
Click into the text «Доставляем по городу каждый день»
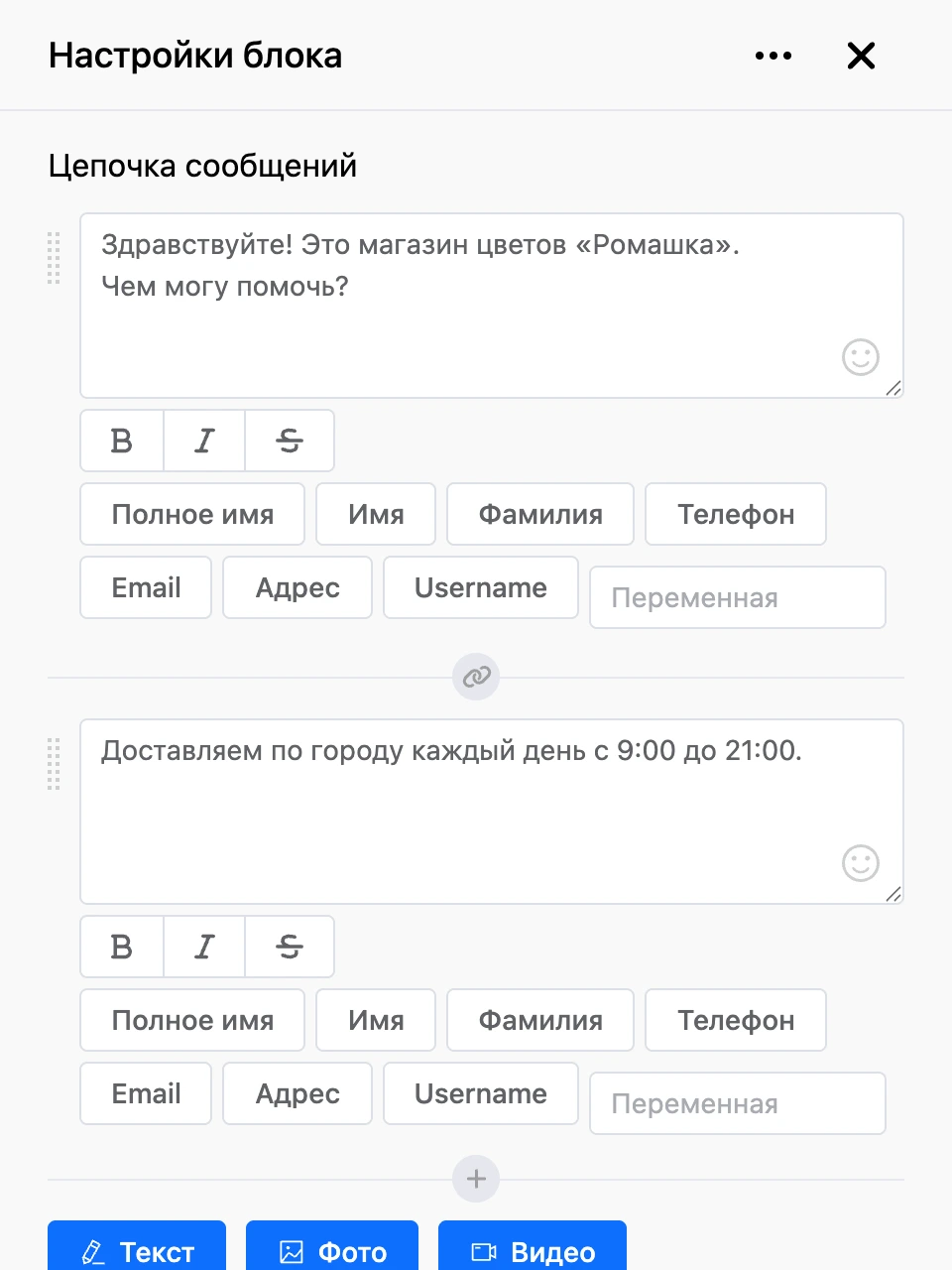[x=343, y=751]
